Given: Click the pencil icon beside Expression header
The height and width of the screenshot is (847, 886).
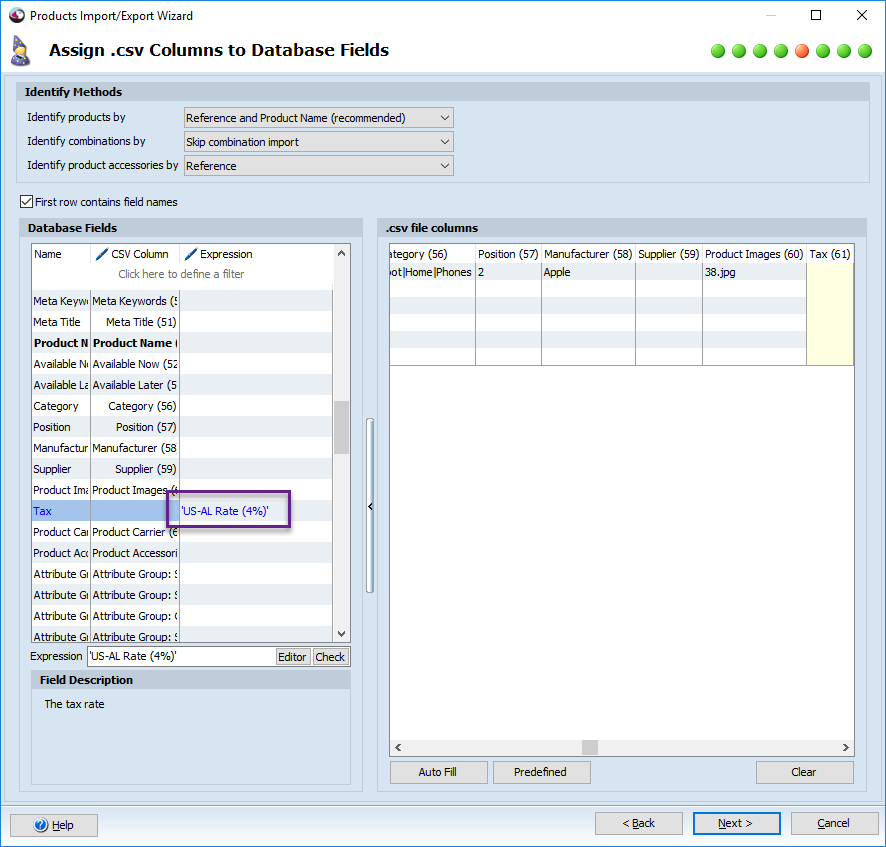Looking at the screenshot, I should point(190,254).
